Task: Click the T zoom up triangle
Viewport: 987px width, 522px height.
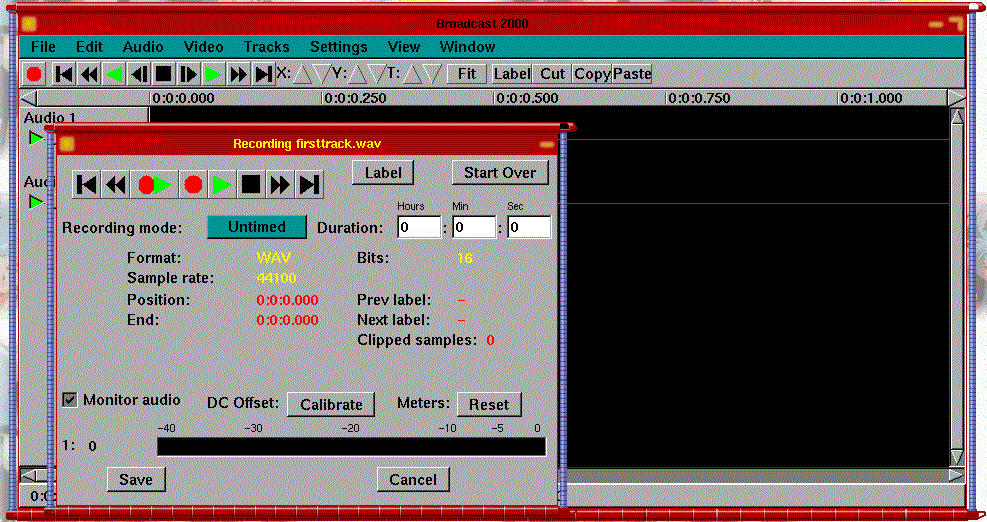Action: 411,74
